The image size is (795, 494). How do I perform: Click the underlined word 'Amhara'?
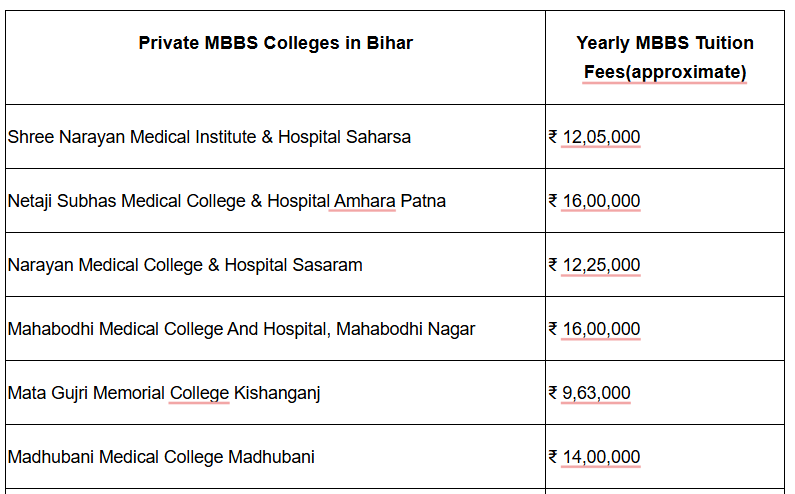point(365,201)
